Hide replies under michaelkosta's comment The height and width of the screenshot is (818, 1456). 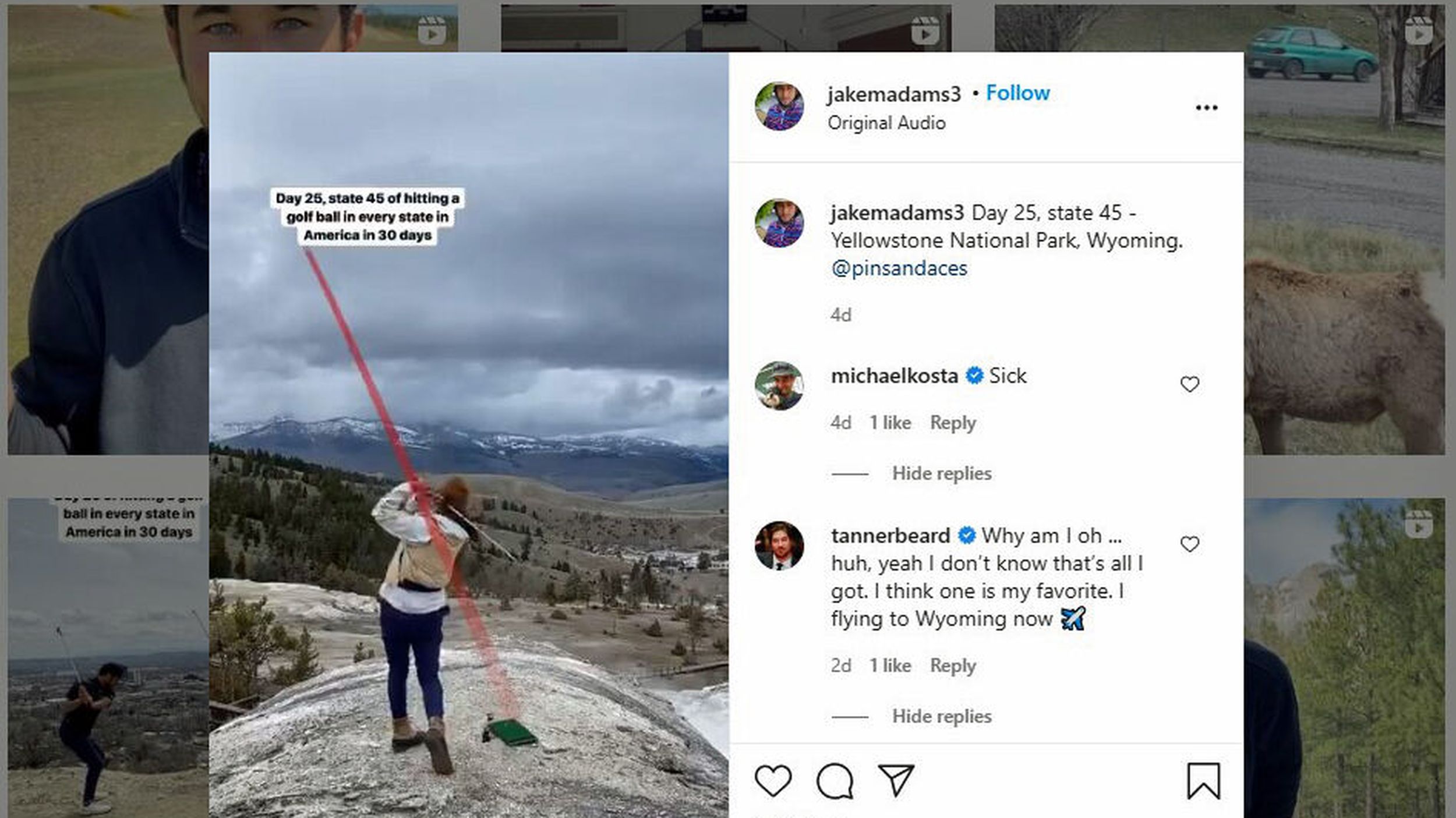pos(941,473)
